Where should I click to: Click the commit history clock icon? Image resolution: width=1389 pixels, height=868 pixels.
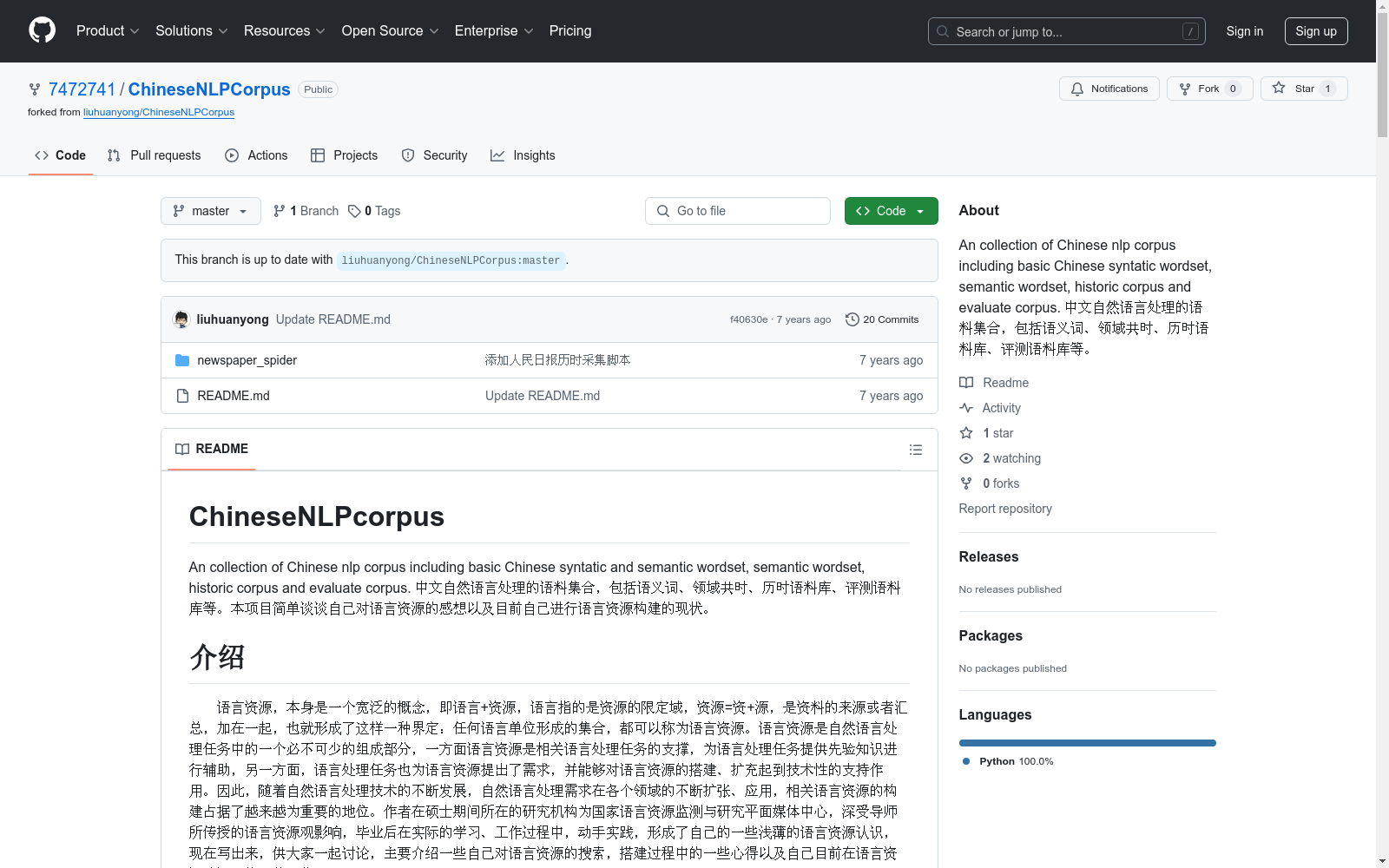click(x=852, y=319)
